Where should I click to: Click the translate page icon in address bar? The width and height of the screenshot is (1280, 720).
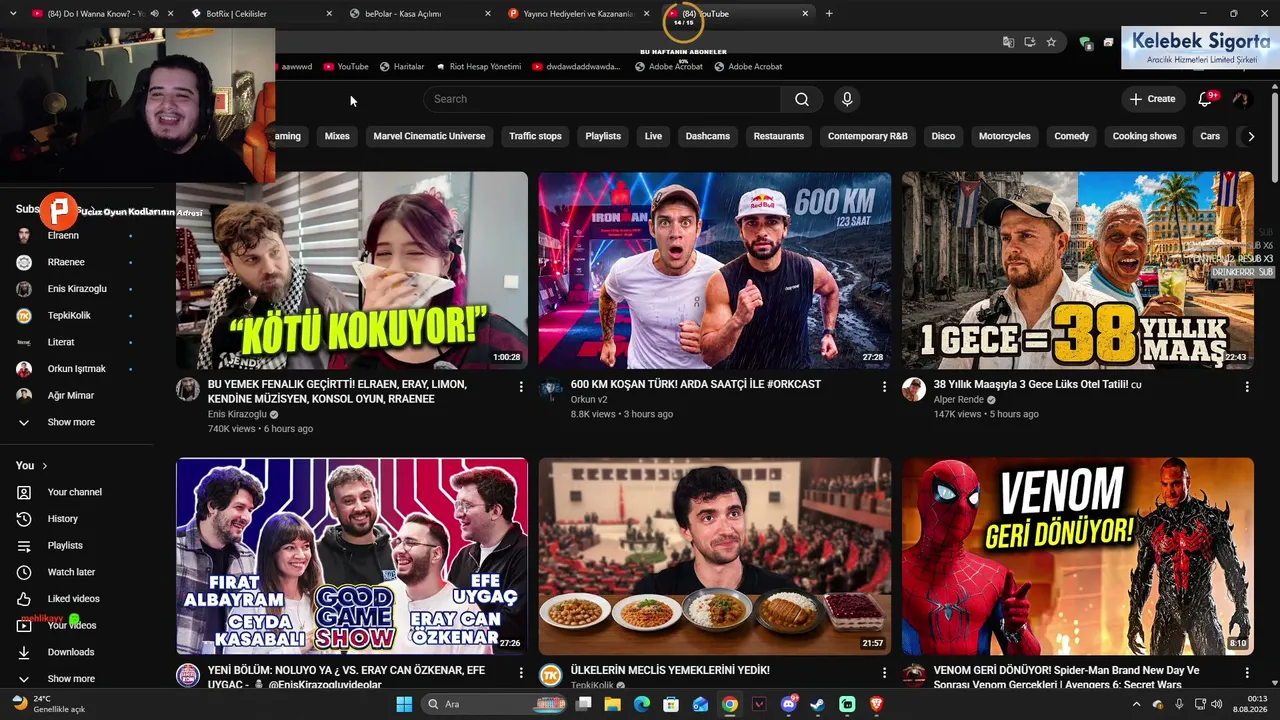coord(1008,42)
